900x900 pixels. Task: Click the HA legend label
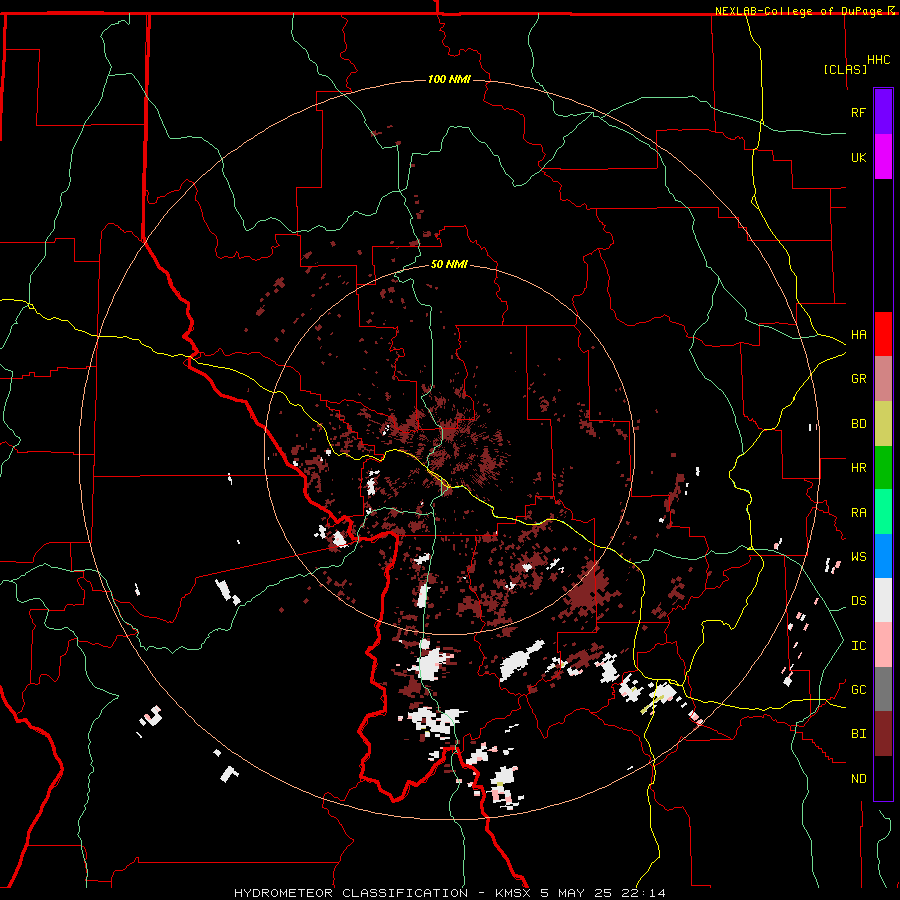pyautogui.click(x=858, y=335)
